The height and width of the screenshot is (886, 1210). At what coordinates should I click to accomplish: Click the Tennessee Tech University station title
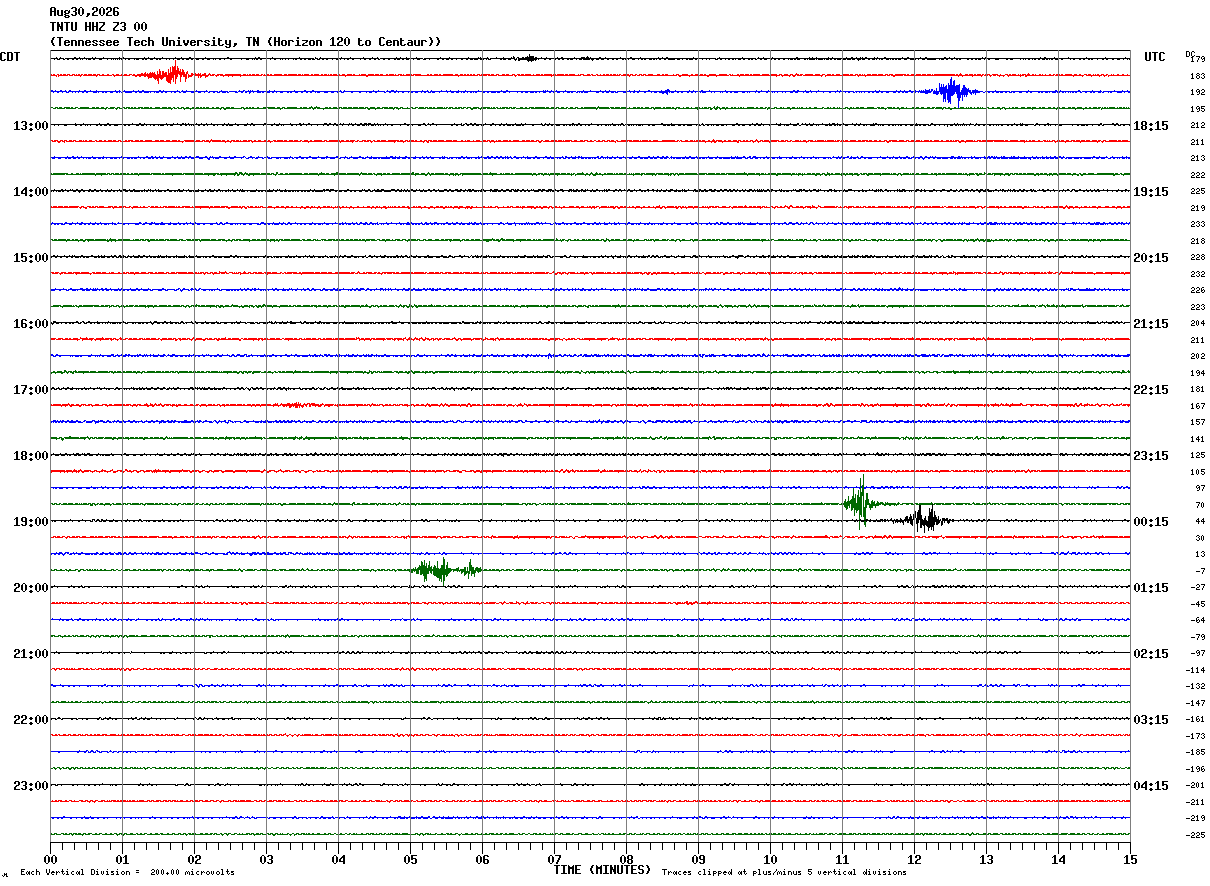(245, 42)
